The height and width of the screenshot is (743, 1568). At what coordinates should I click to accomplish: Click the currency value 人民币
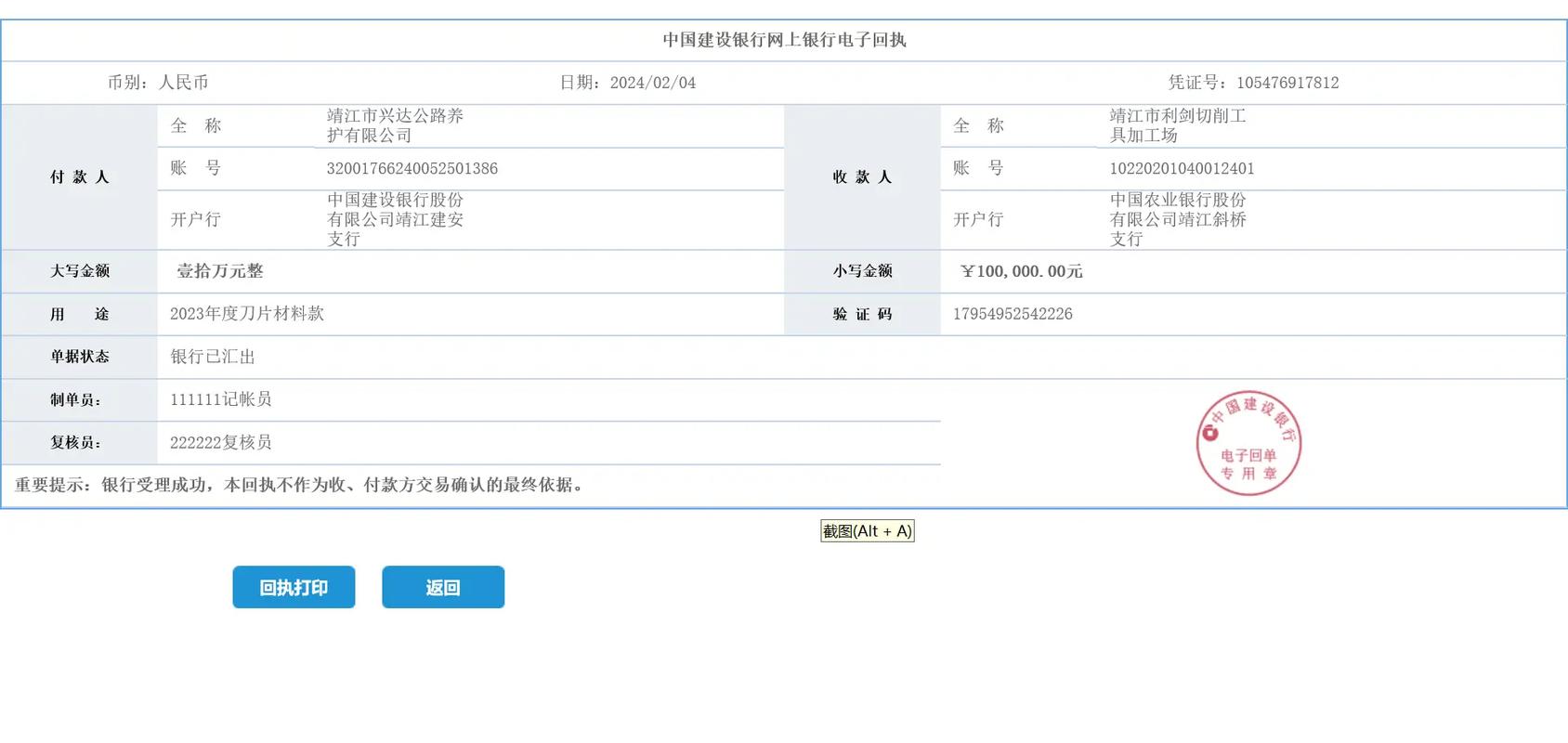(x=184, y=83)
